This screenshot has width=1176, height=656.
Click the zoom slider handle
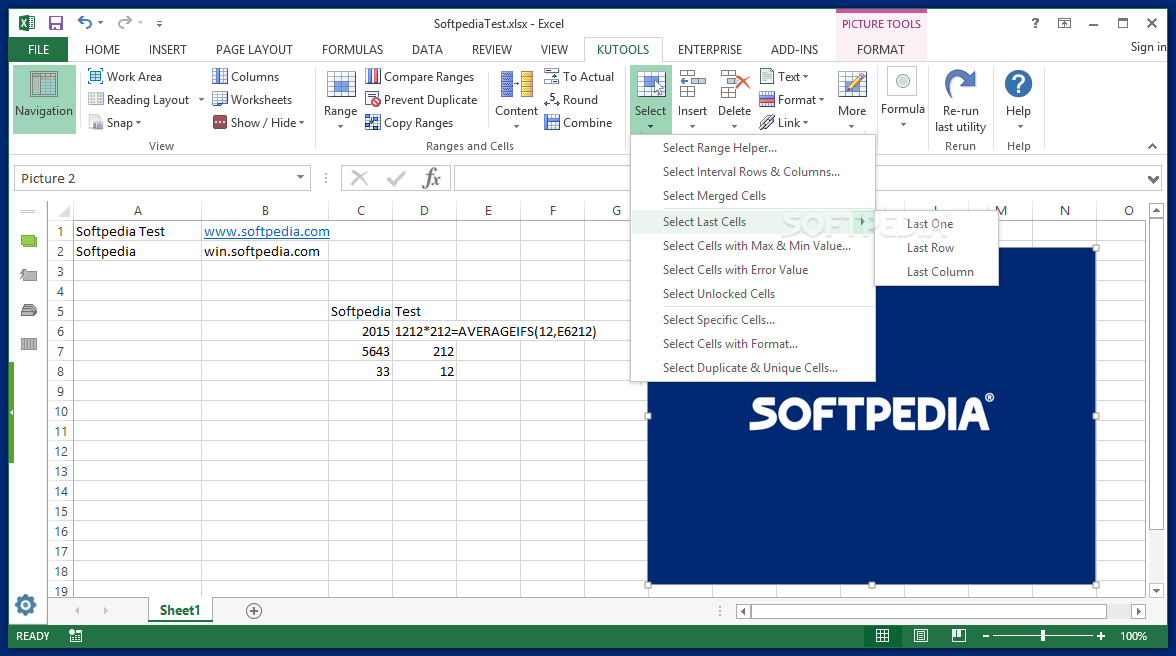coord(1042,636)
